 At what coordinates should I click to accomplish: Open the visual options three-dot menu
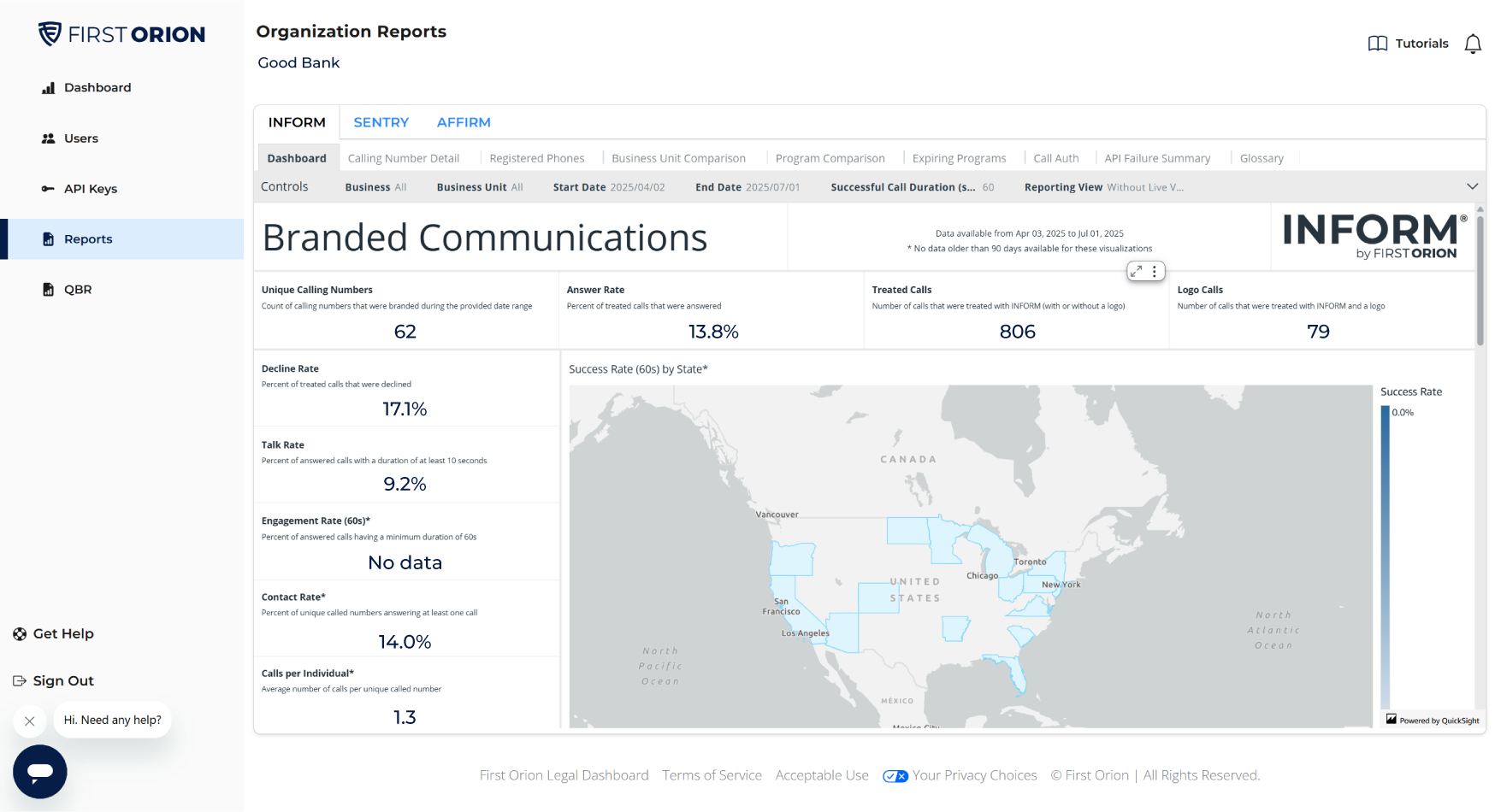pyautogui.click(x=1155, y=270)
